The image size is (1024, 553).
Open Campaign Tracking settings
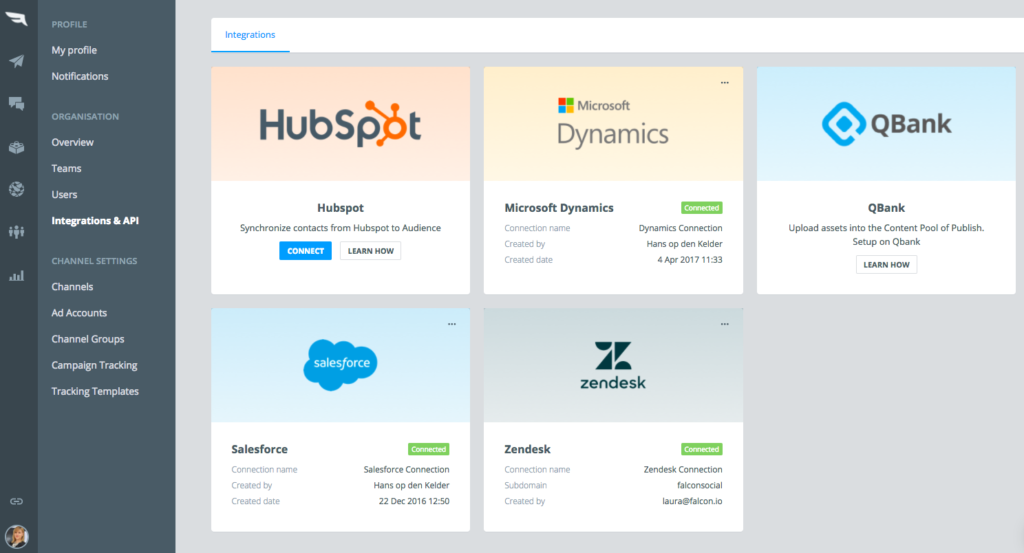pos(95,365)
